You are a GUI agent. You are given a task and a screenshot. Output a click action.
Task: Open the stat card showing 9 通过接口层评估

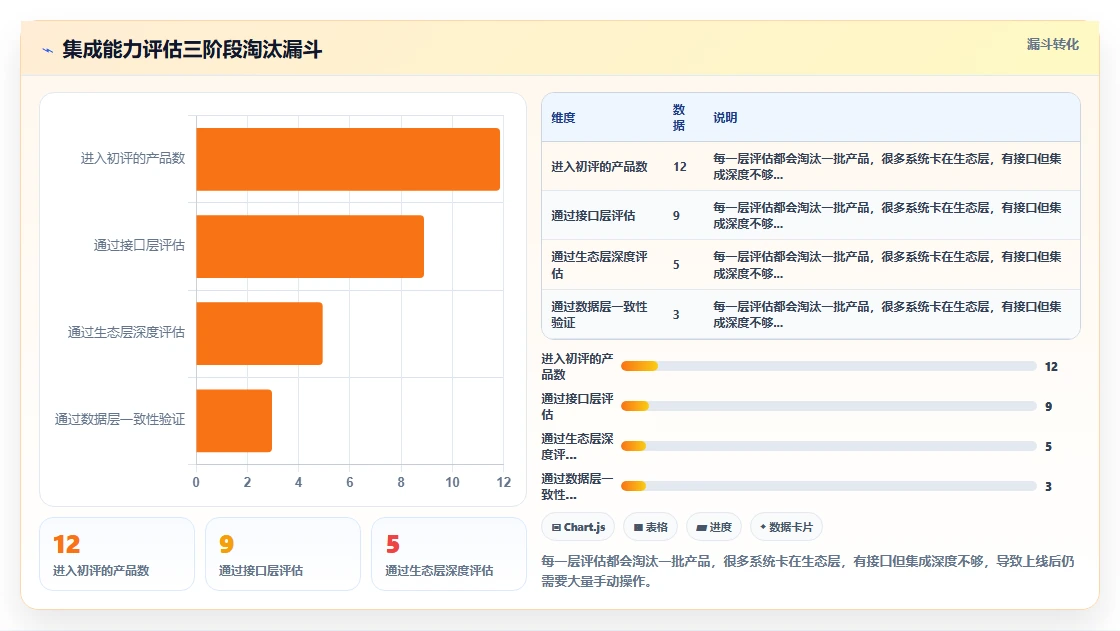click(283, 555)
